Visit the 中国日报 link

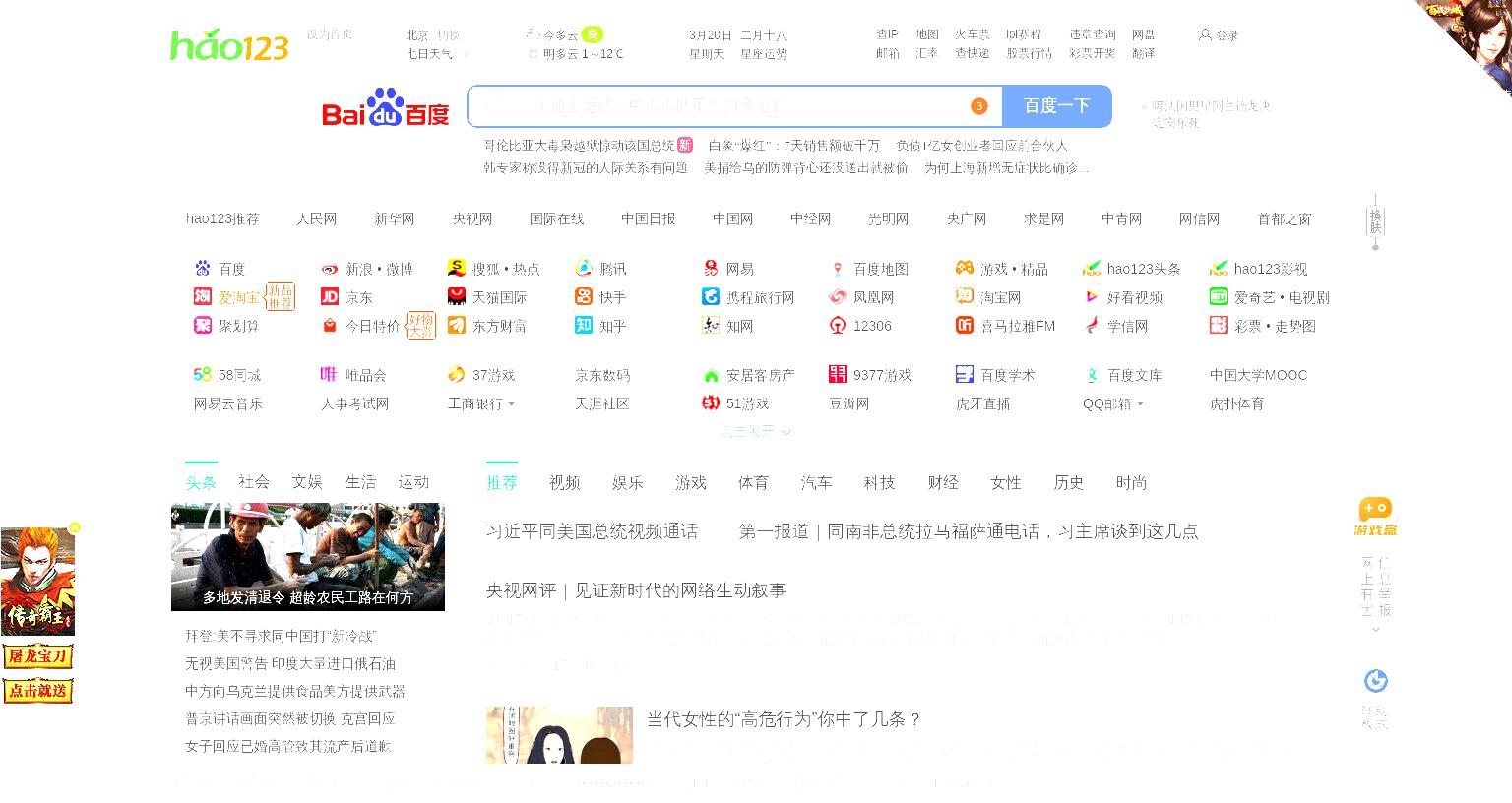click(649, 218)
